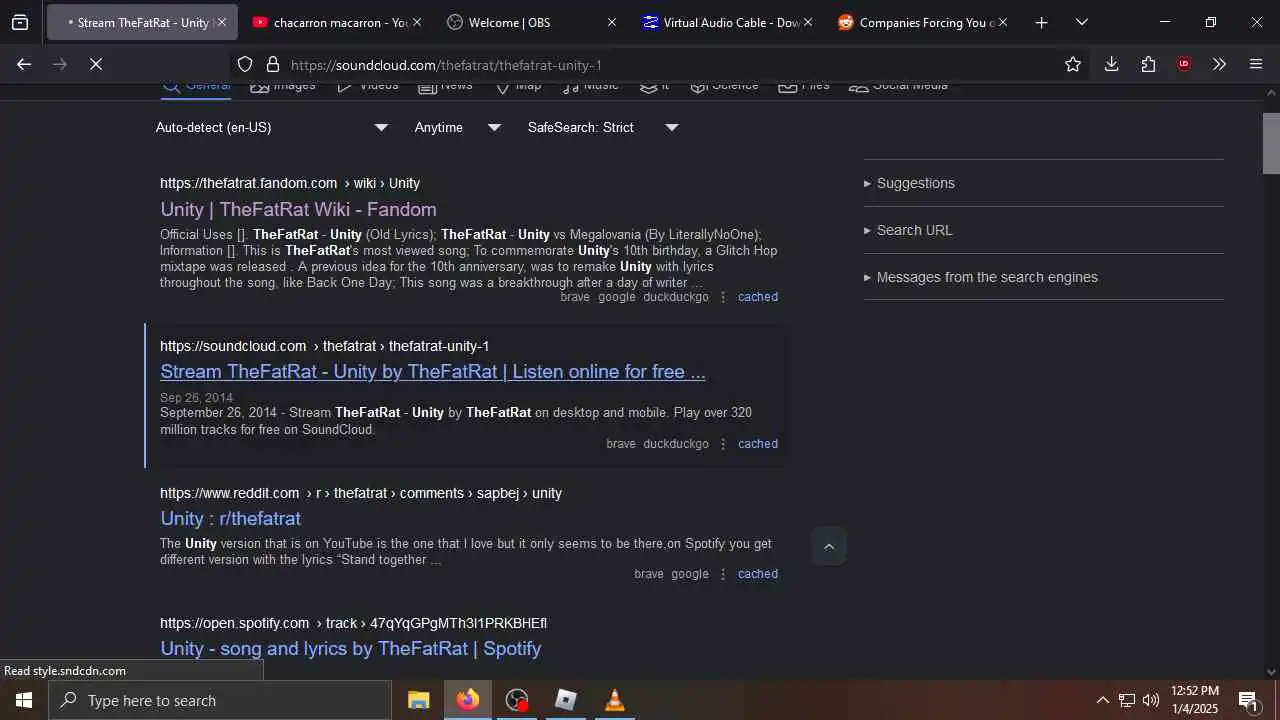The height and width of the screenshot is (720, 1280).
Task: Open Unity | TheFatRat Wiki - Fandom result
Action: pyautogui.click(x=298, y=209)
